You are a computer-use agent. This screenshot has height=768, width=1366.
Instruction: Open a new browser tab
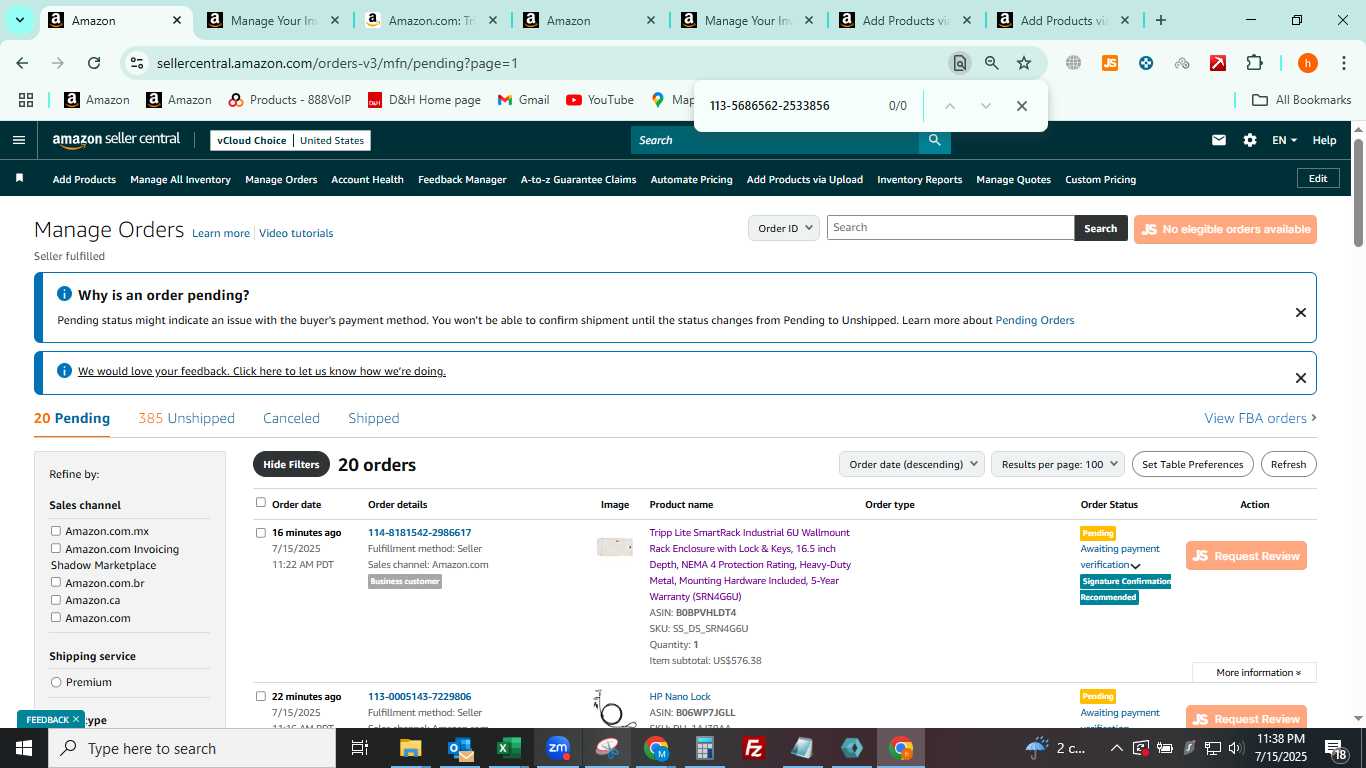[1160, 20]
